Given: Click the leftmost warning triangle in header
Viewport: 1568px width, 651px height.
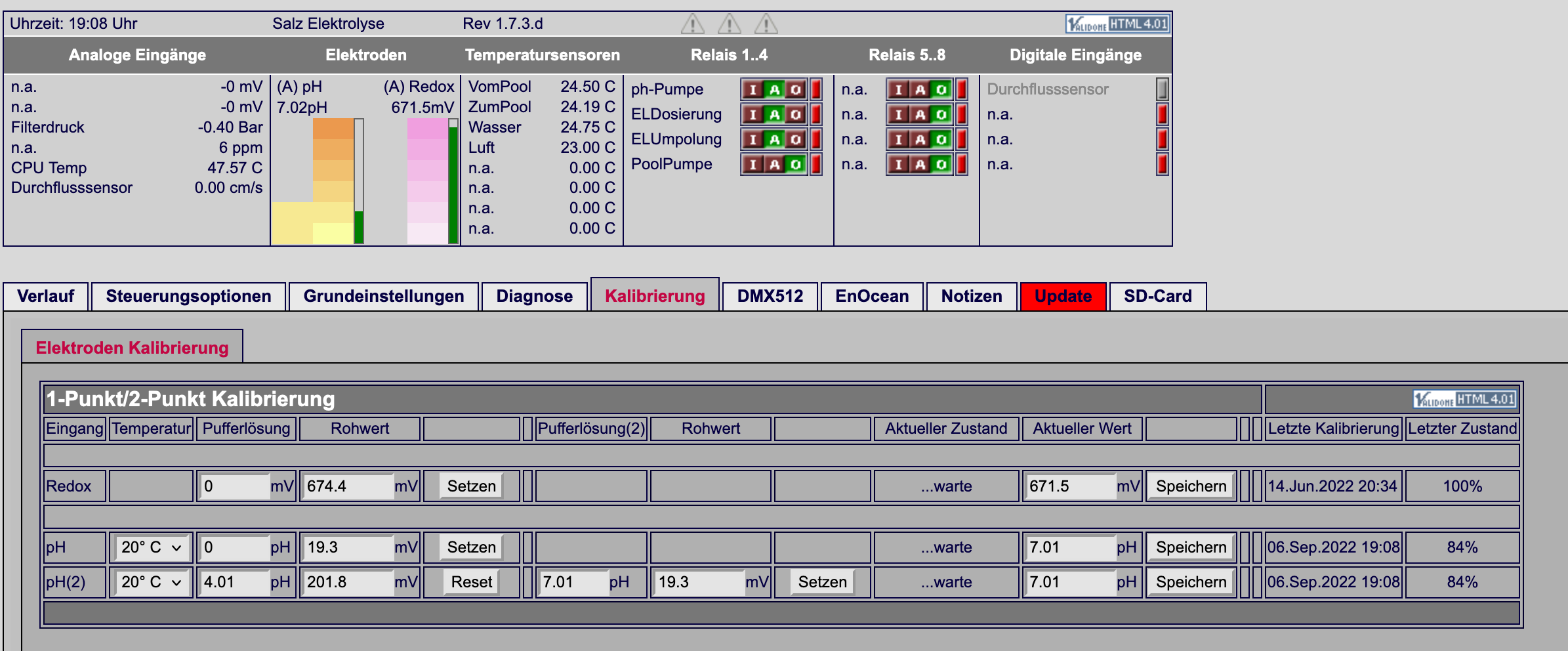Looking at the screenshot, I should [692, 24].
